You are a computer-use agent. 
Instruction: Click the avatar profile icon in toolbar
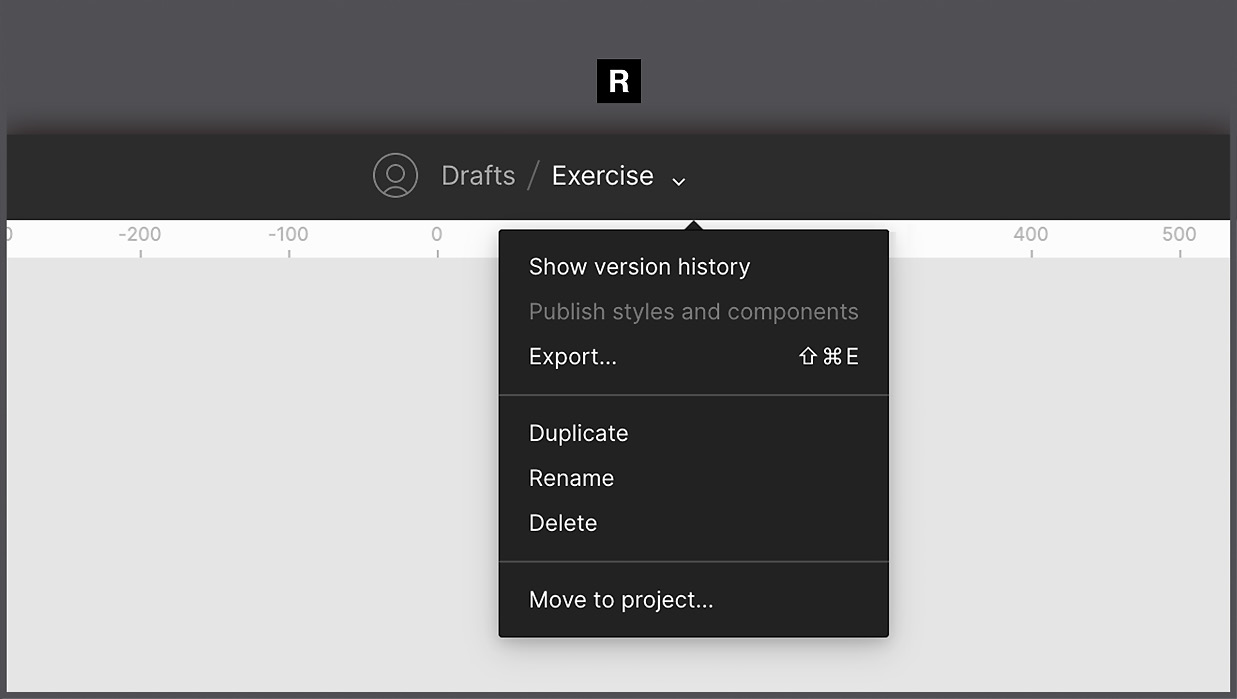coord(396,174)
